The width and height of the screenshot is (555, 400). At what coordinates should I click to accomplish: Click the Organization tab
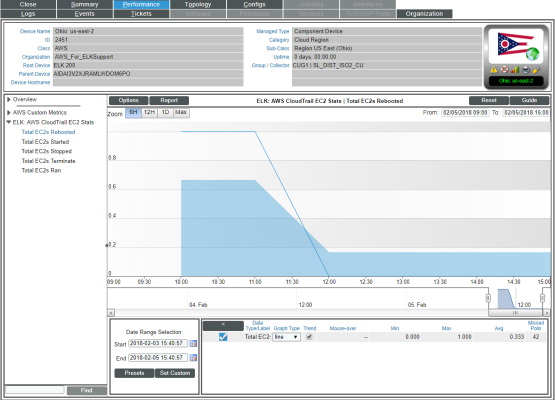pyautogui.click(x=424, y=13)
